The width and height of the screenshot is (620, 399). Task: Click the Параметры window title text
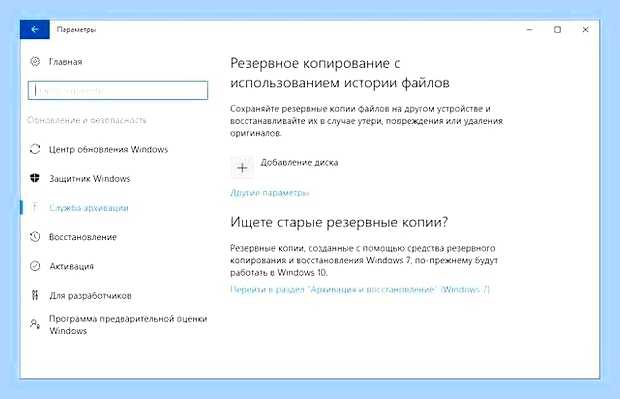76,29
